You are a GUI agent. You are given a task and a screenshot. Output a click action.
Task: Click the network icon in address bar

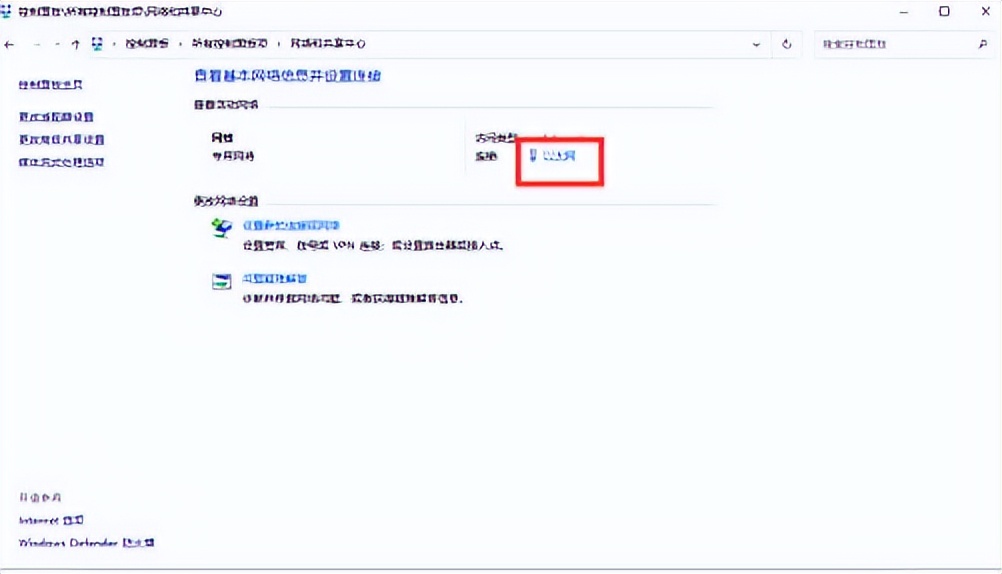(x=98, y=44)
